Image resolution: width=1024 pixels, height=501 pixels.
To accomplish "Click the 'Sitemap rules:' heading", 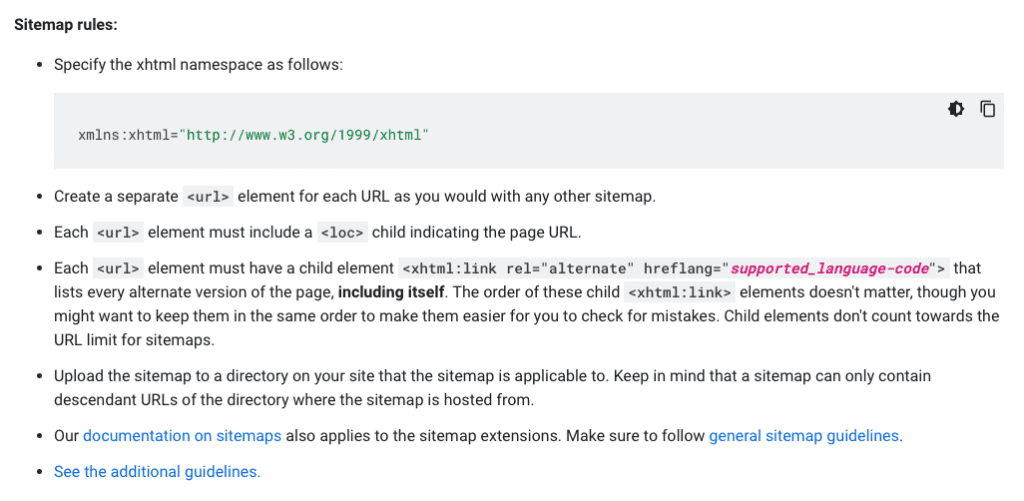I will coord(66,23).
